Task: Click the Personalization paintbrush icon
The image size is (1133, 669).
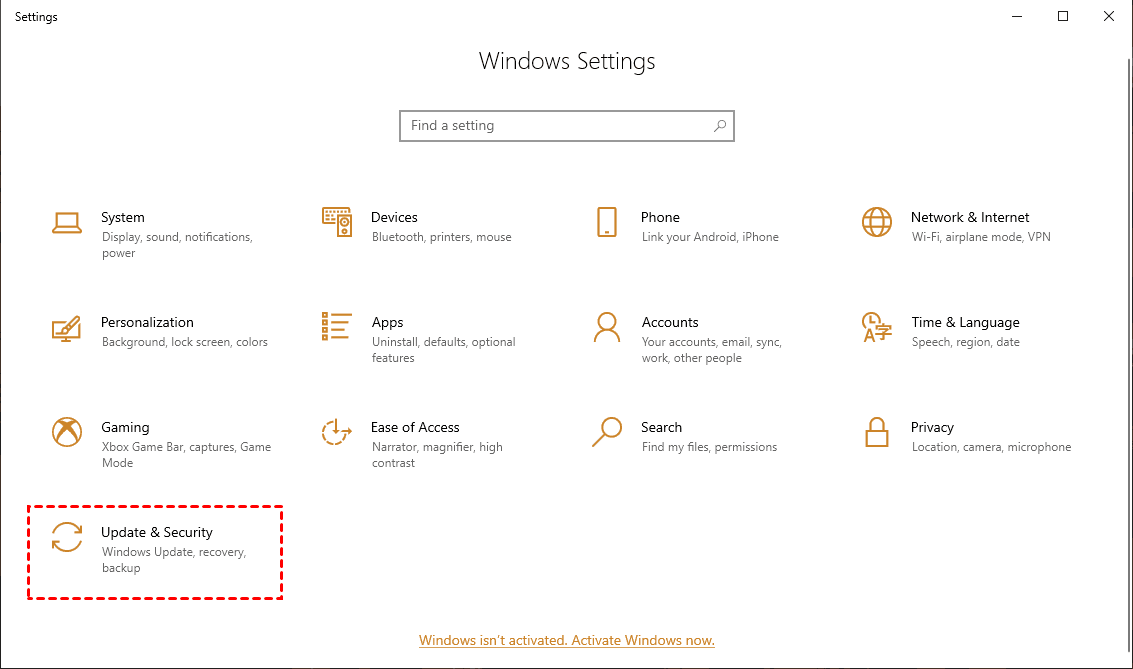Action: click(x=66, y=329)
